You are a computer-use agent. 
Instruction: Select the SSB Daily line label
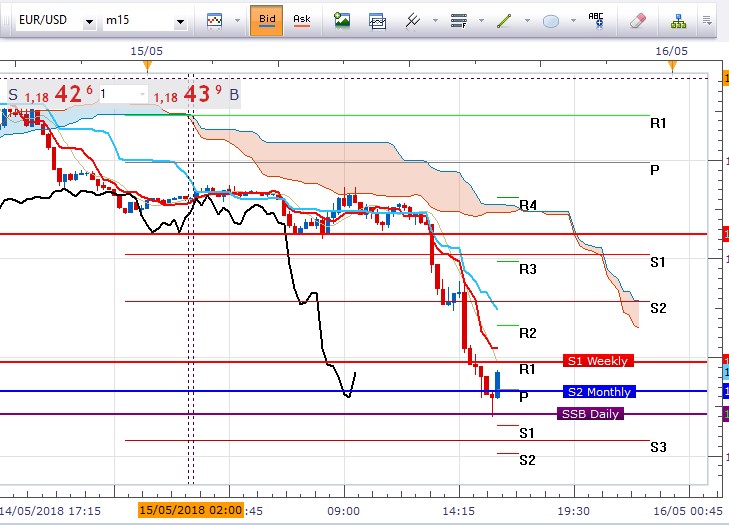(590, 414)
